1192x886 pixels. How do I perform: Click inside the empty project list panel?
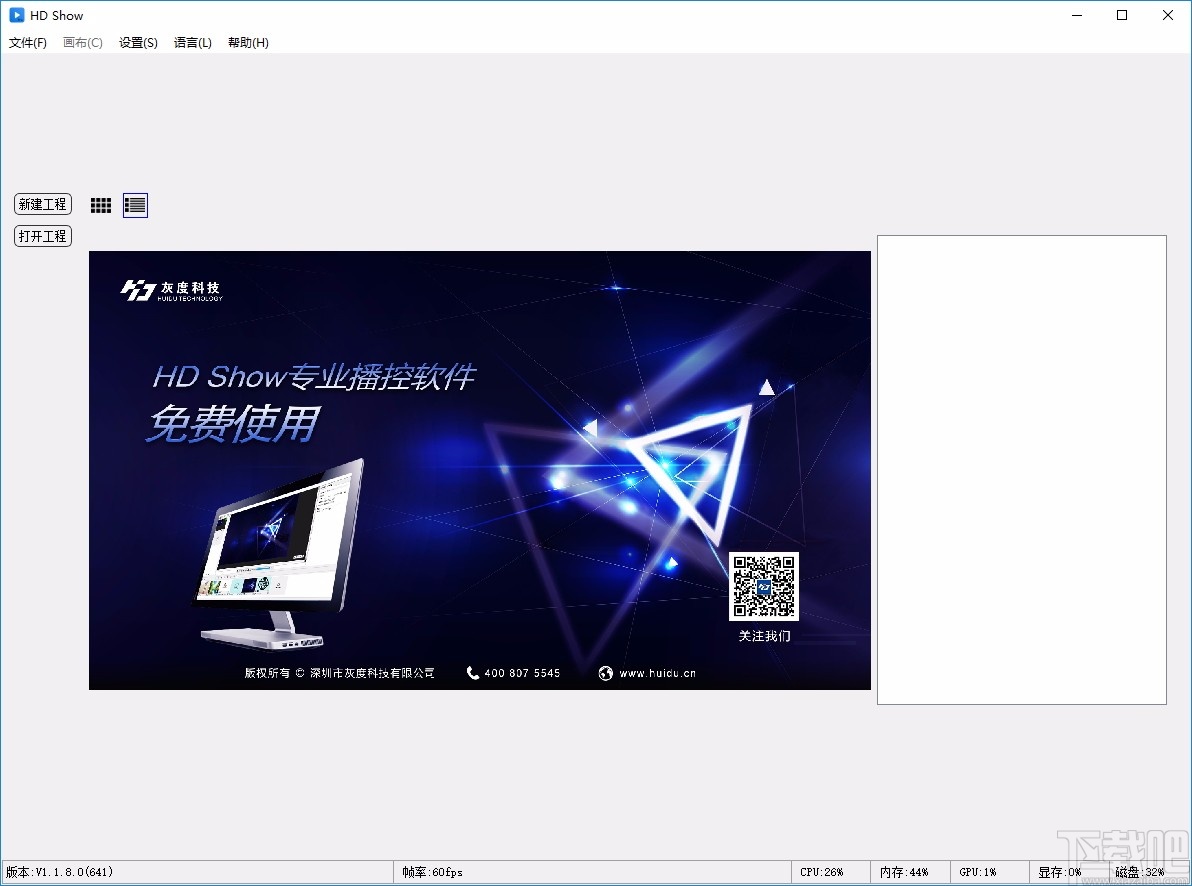[1021, 470]
